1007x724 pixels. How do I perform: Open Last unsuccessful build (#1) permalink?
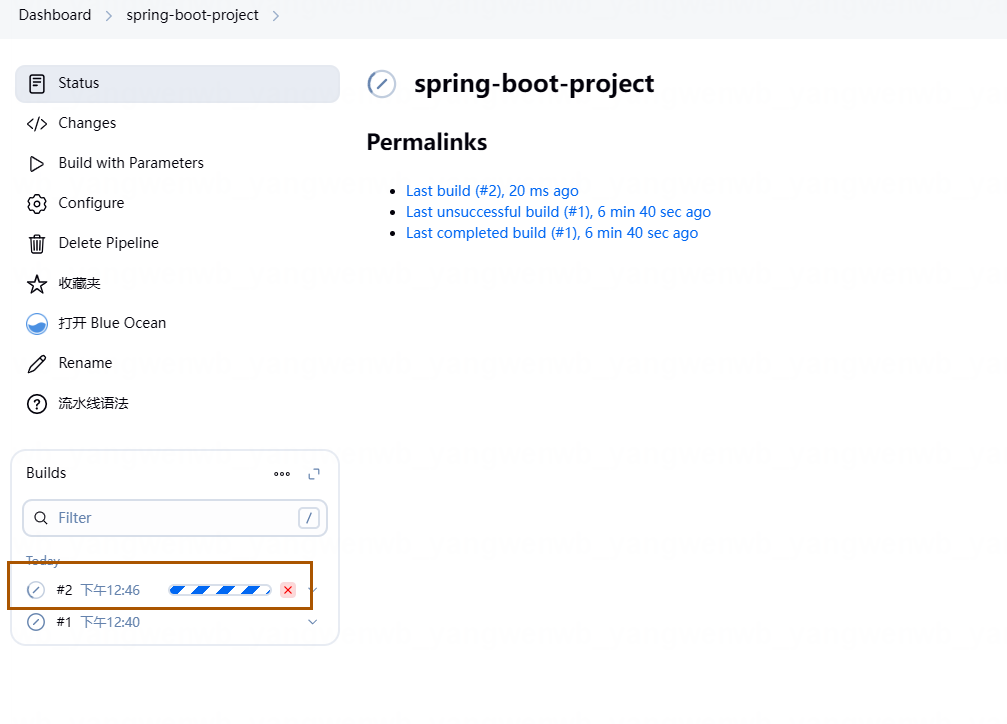(558, 212)
